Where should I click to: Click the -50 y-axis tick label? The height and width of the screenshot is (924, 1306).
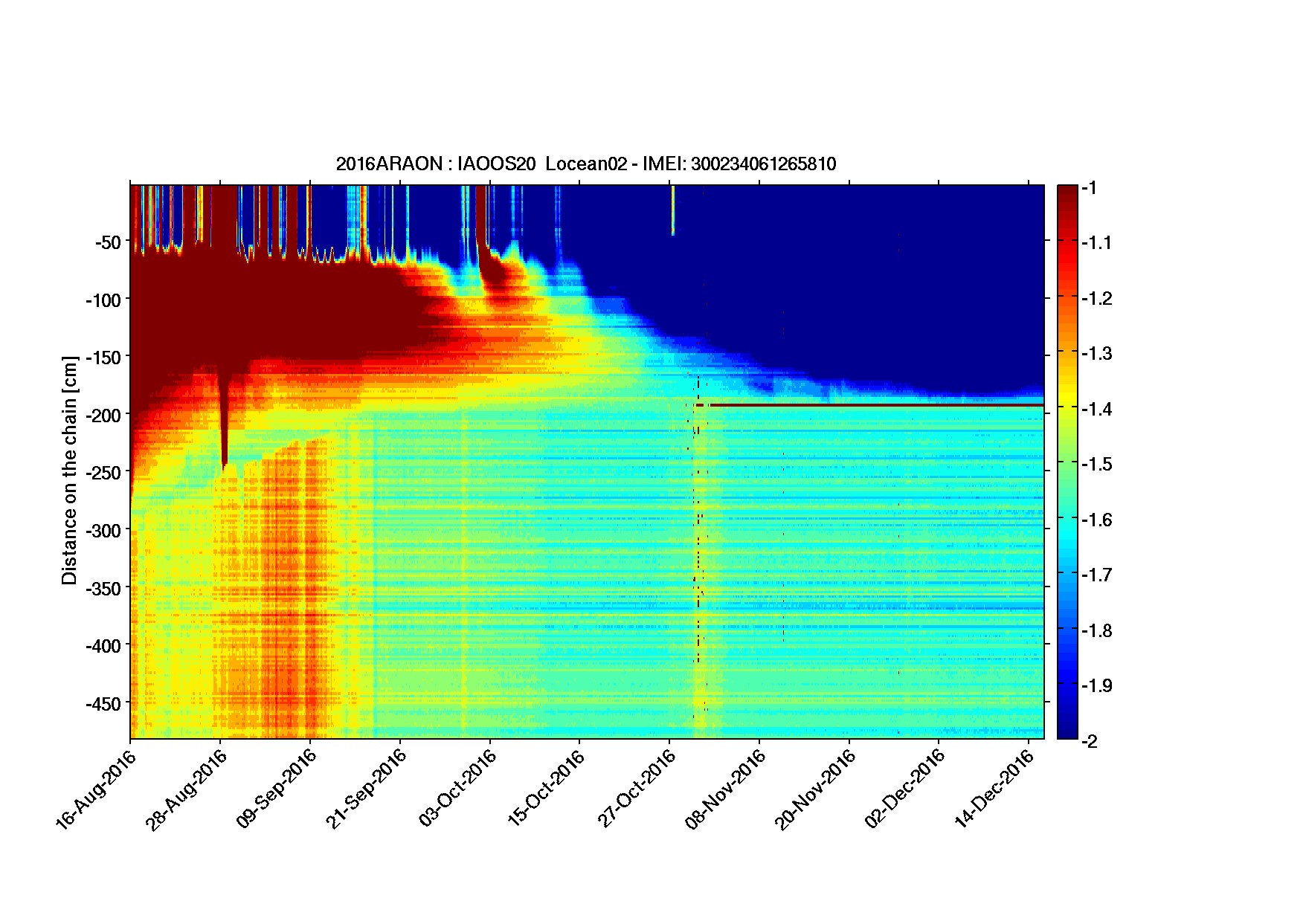[107, 242]
